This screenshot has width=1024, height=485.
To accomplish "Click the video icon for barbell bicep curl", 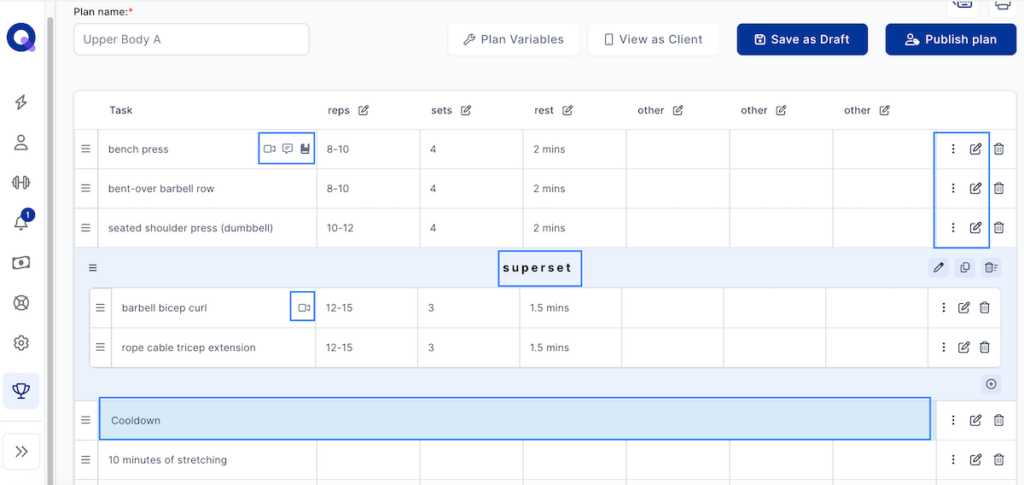I will point(304,308).
